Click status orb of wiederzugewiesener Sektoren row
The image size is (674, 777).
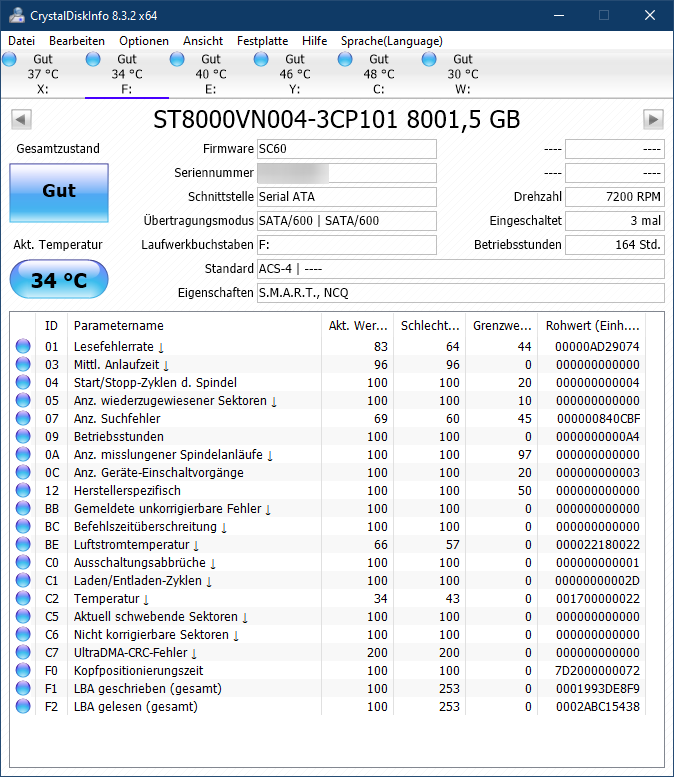click(x=23, y=400)
